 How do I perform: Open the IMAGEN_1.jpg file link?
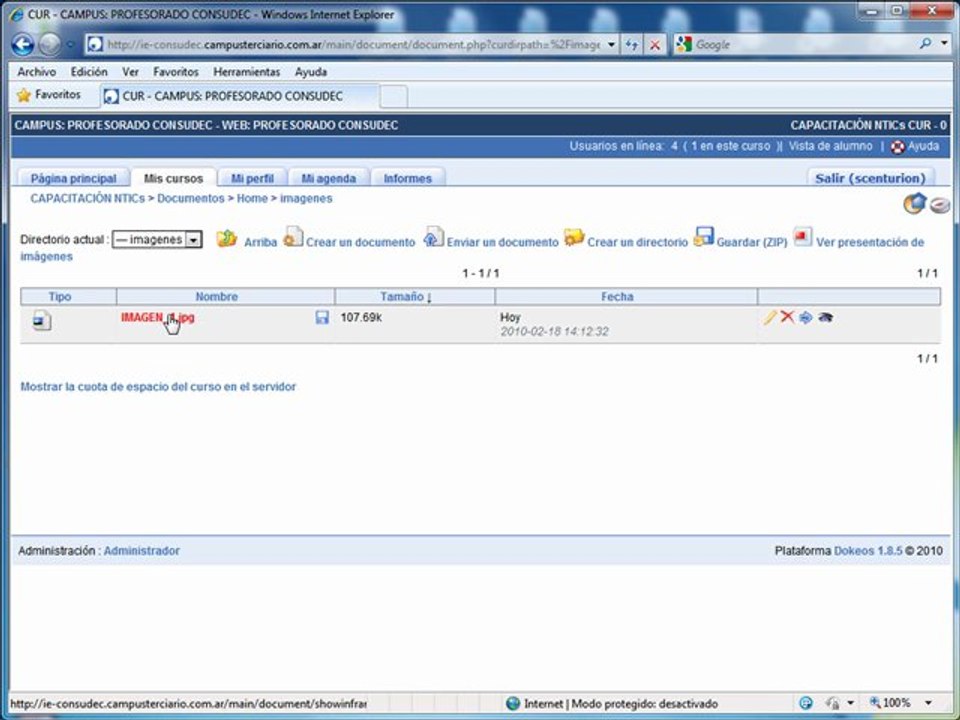click(157, 317)
